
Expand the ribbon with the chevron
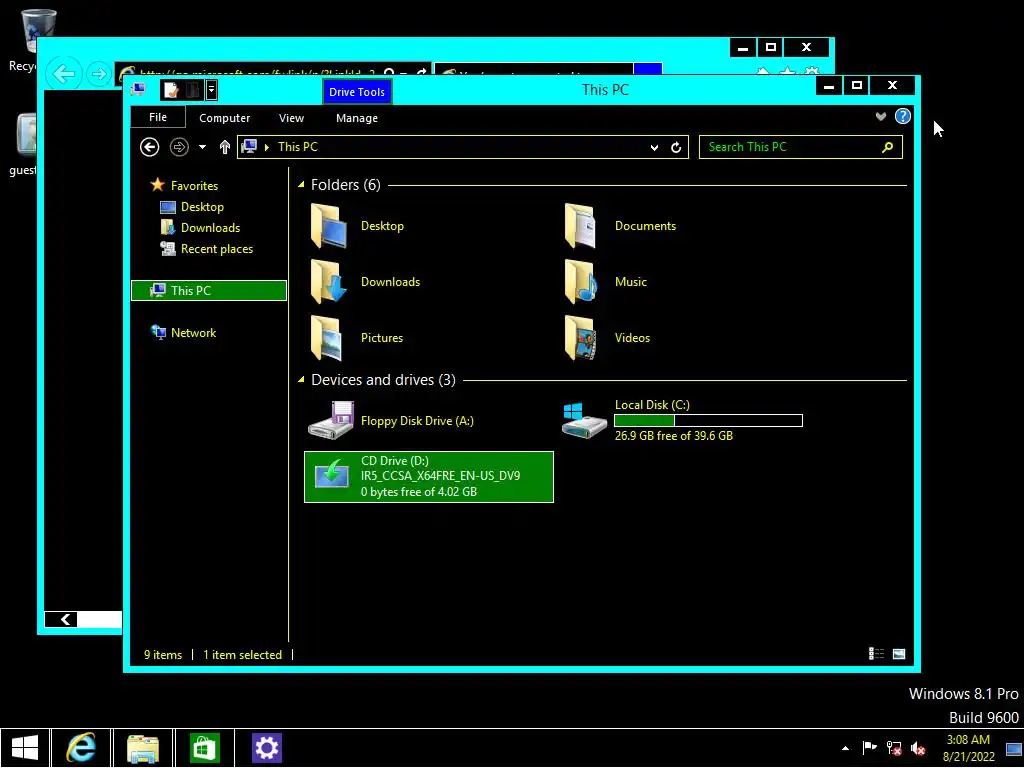click(x=880, y=117)
